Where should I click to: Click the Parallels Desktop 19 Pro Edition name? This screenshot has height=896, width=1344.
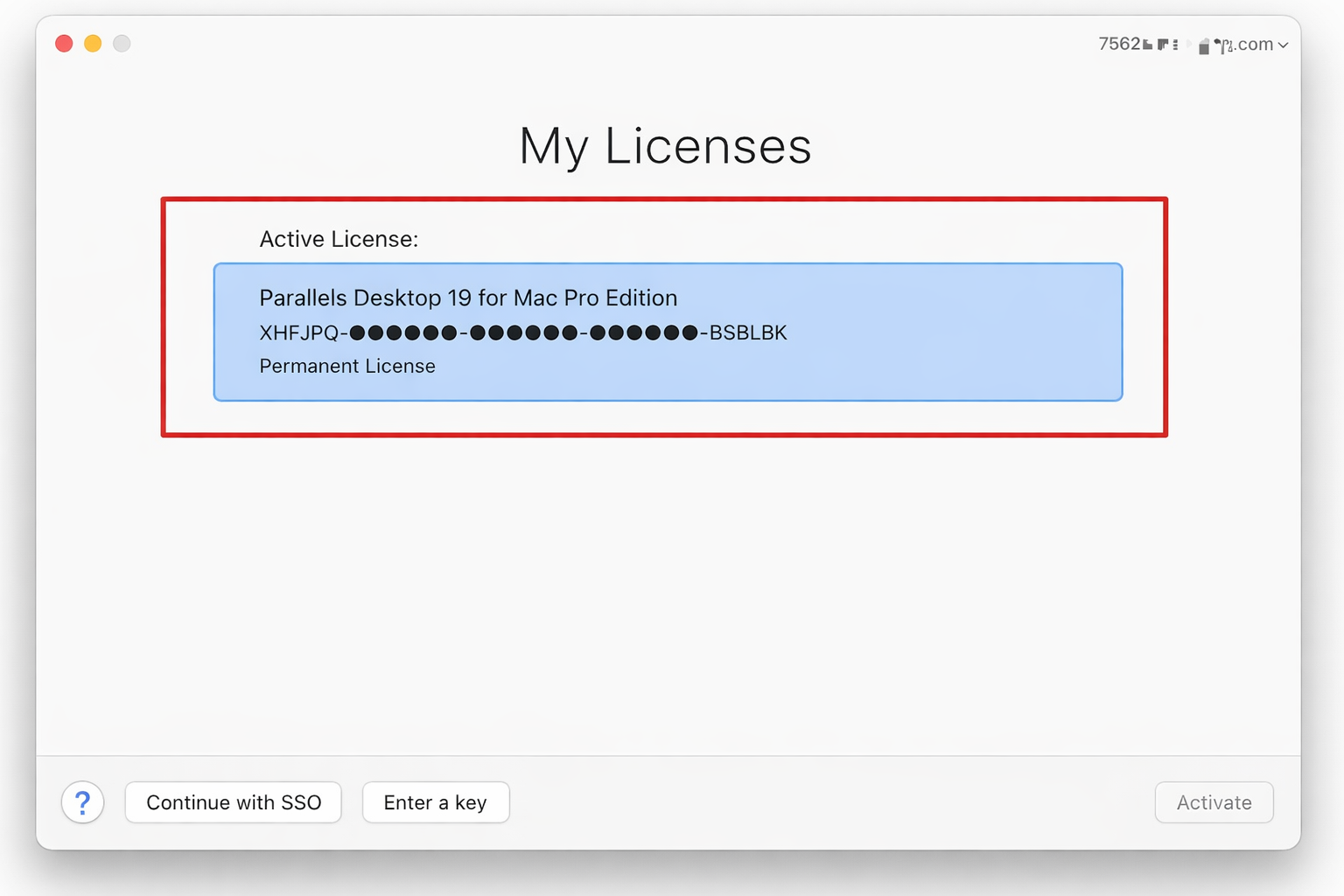pyautogui.click(x=468, y=298)
